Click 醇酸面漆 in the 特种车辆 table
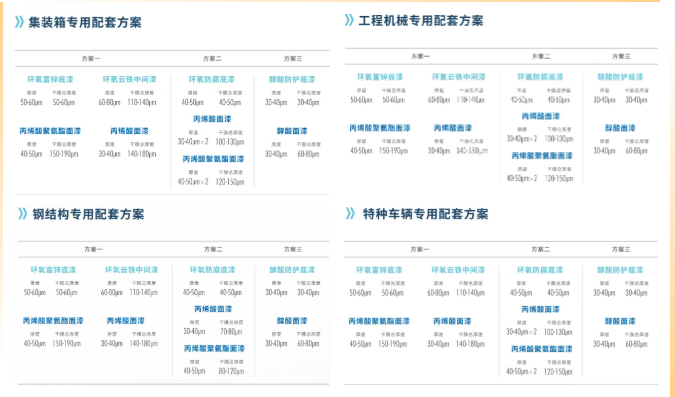This screenshot has width=675, height=397. pyautogui.click(x=620, y=321)
